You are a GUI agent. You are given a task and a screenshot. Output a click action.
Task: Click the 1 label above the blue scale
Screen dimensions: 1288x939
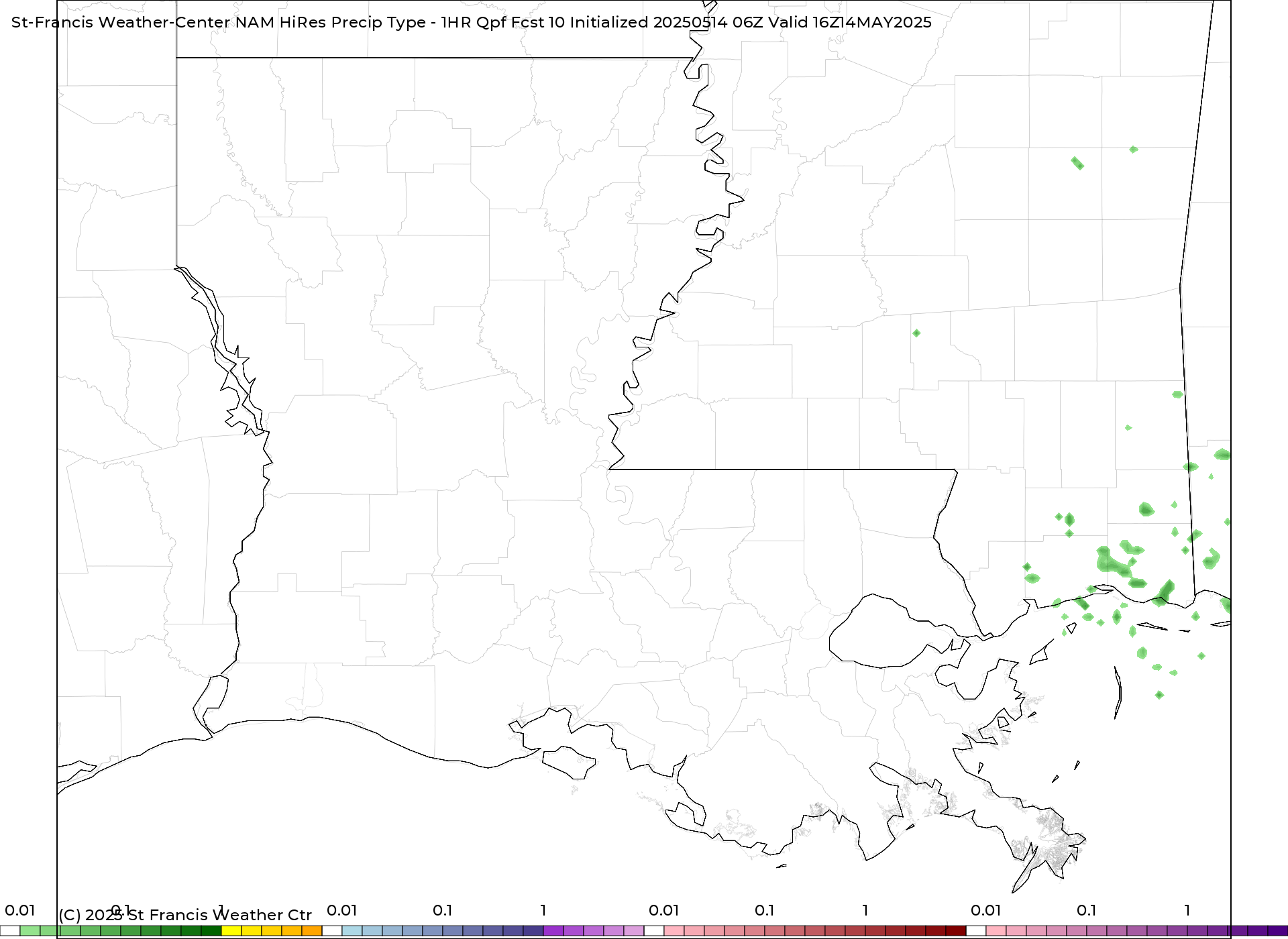543,910
